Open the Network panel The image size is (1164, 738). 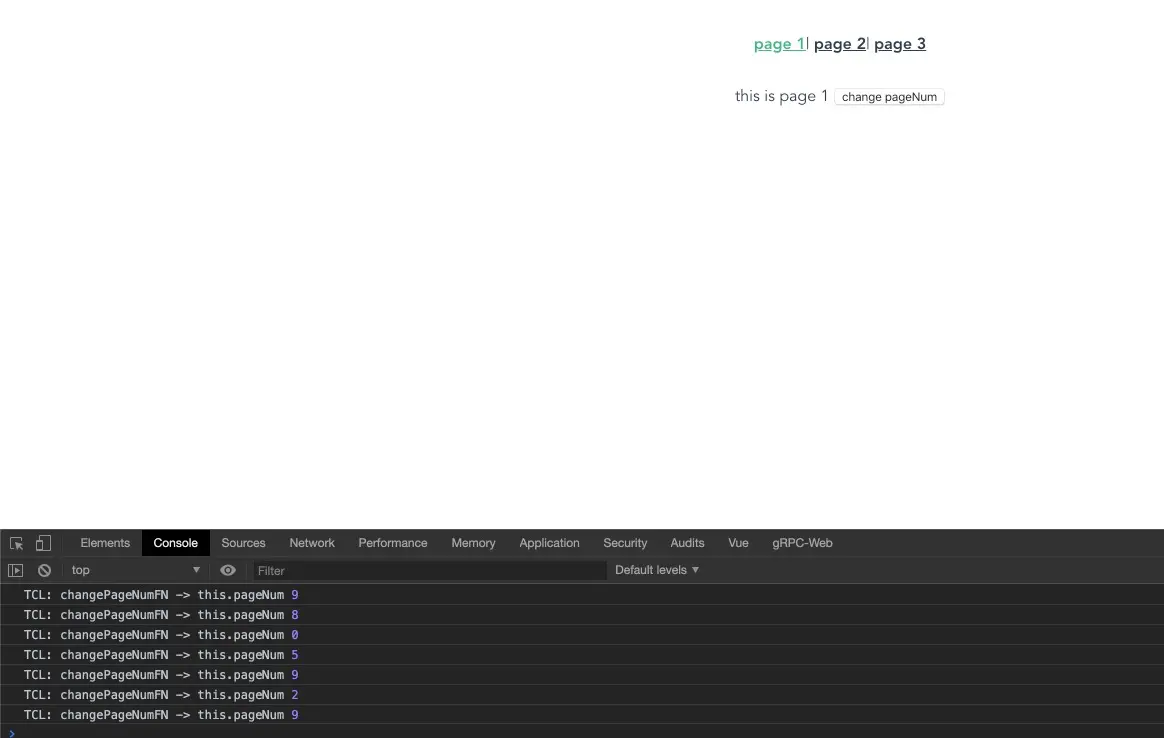click(312, 542)
